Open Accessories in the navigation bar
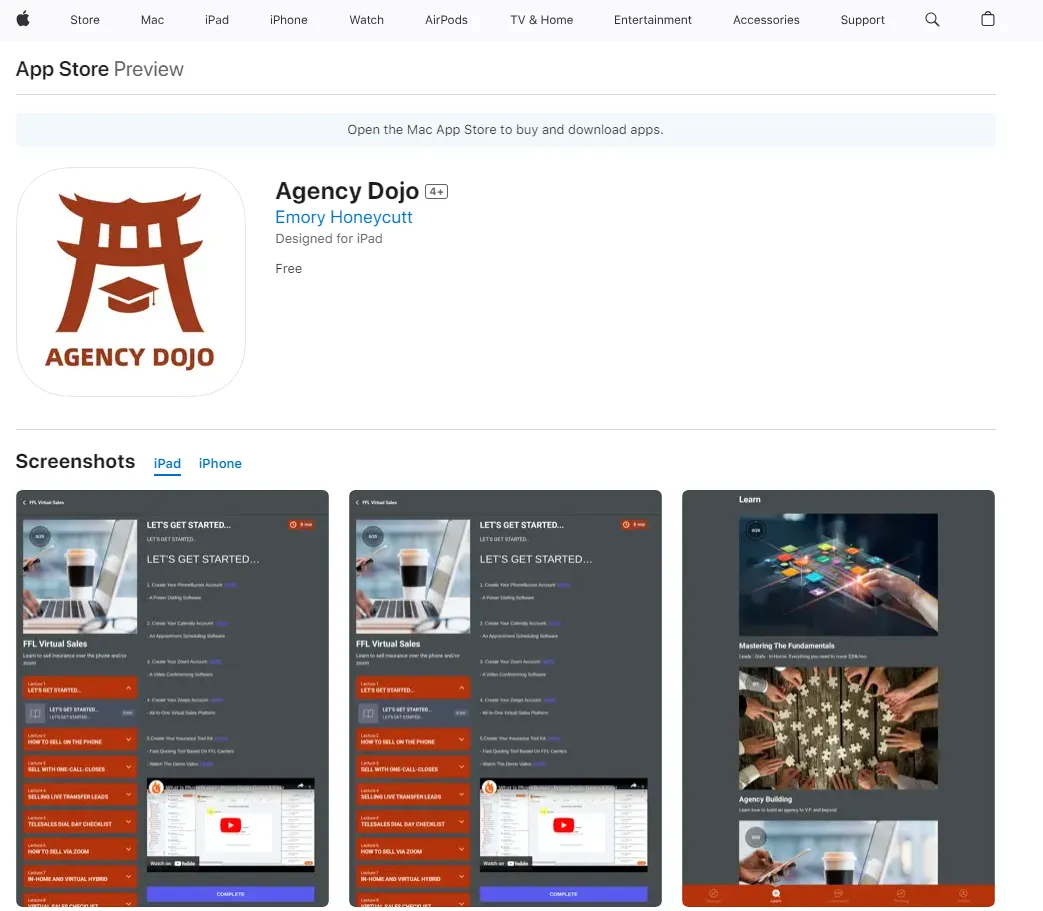 tap(766, 20)
